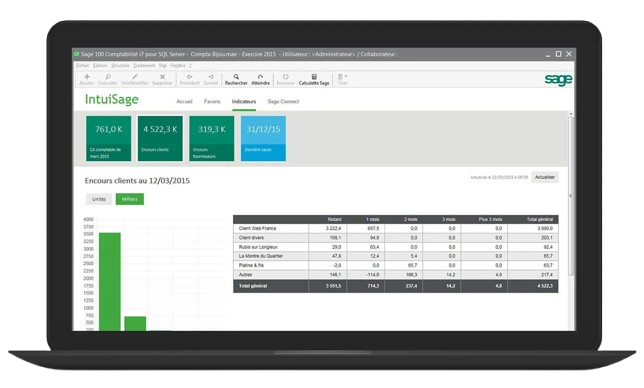Maximize the Sage 100 window
The height and width of the screenshot is (388, 644).
[558, 54]
